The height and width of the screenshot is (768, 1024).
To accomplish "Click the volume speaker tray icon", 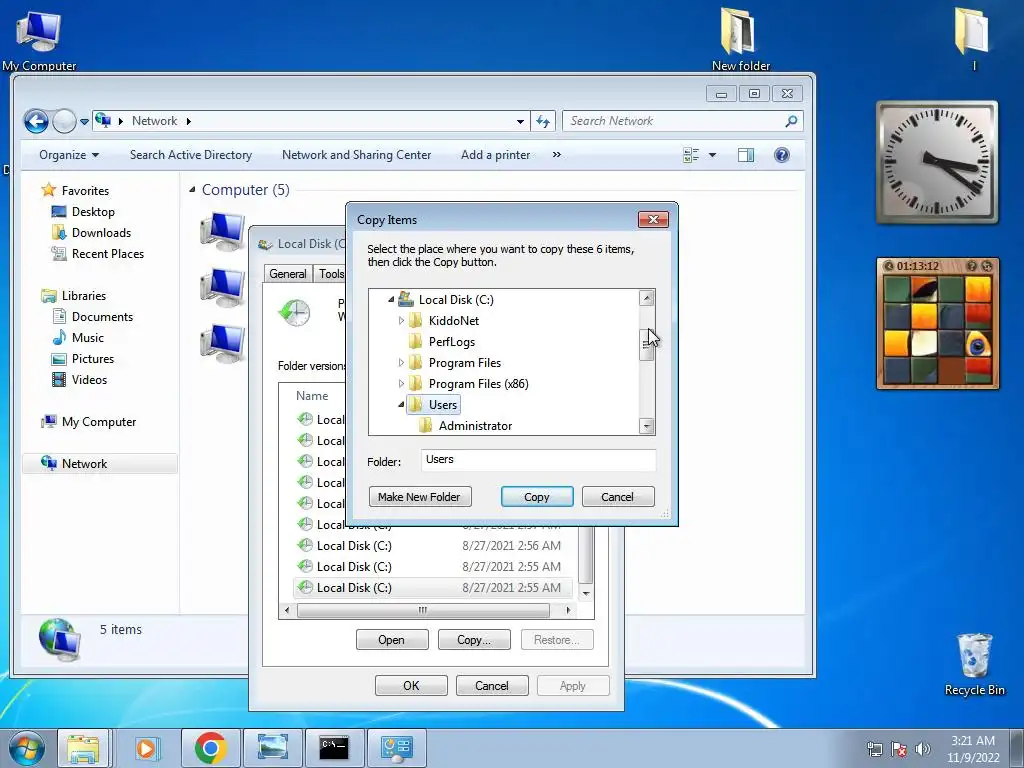I will [922, 749].
